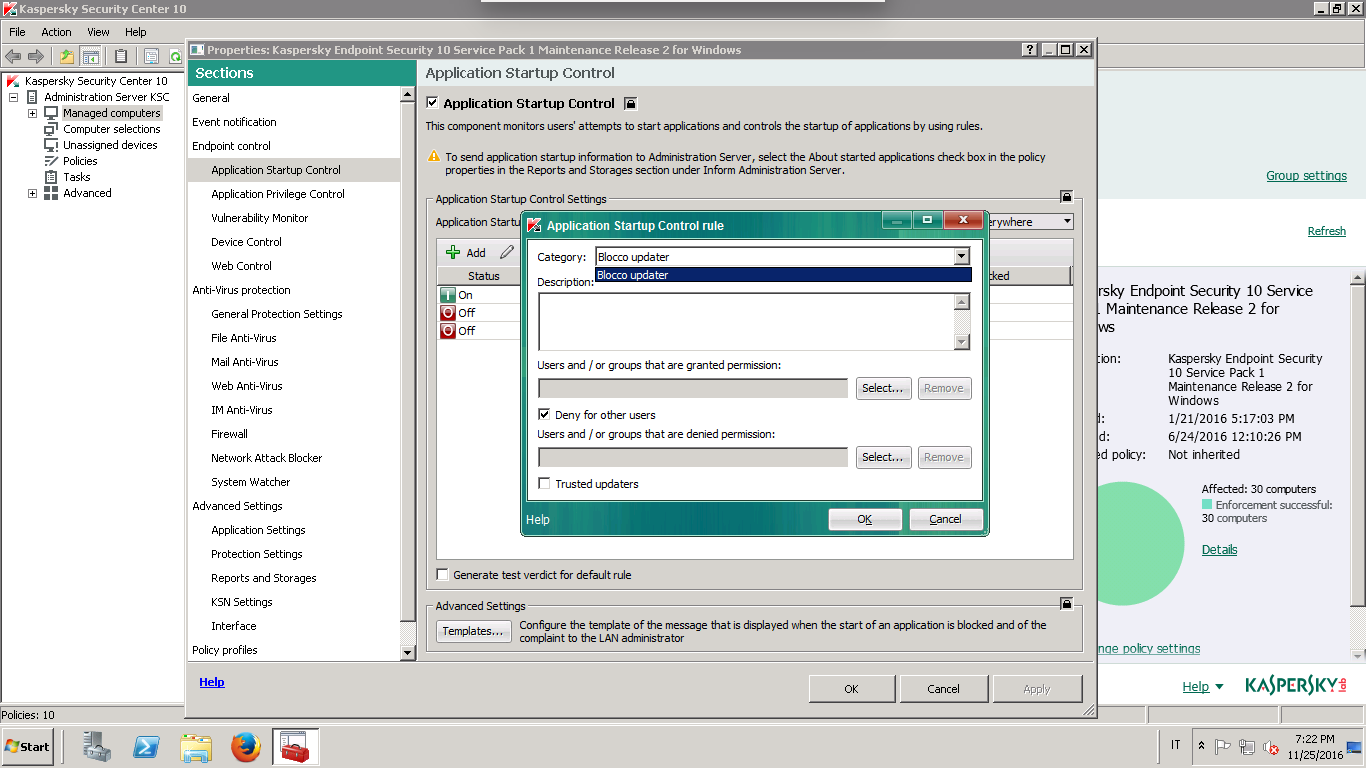Viewport: 1366px width, 768px height.
Task: Click the Forward arrow in the main toolbar
Action: tap(36, 56)
